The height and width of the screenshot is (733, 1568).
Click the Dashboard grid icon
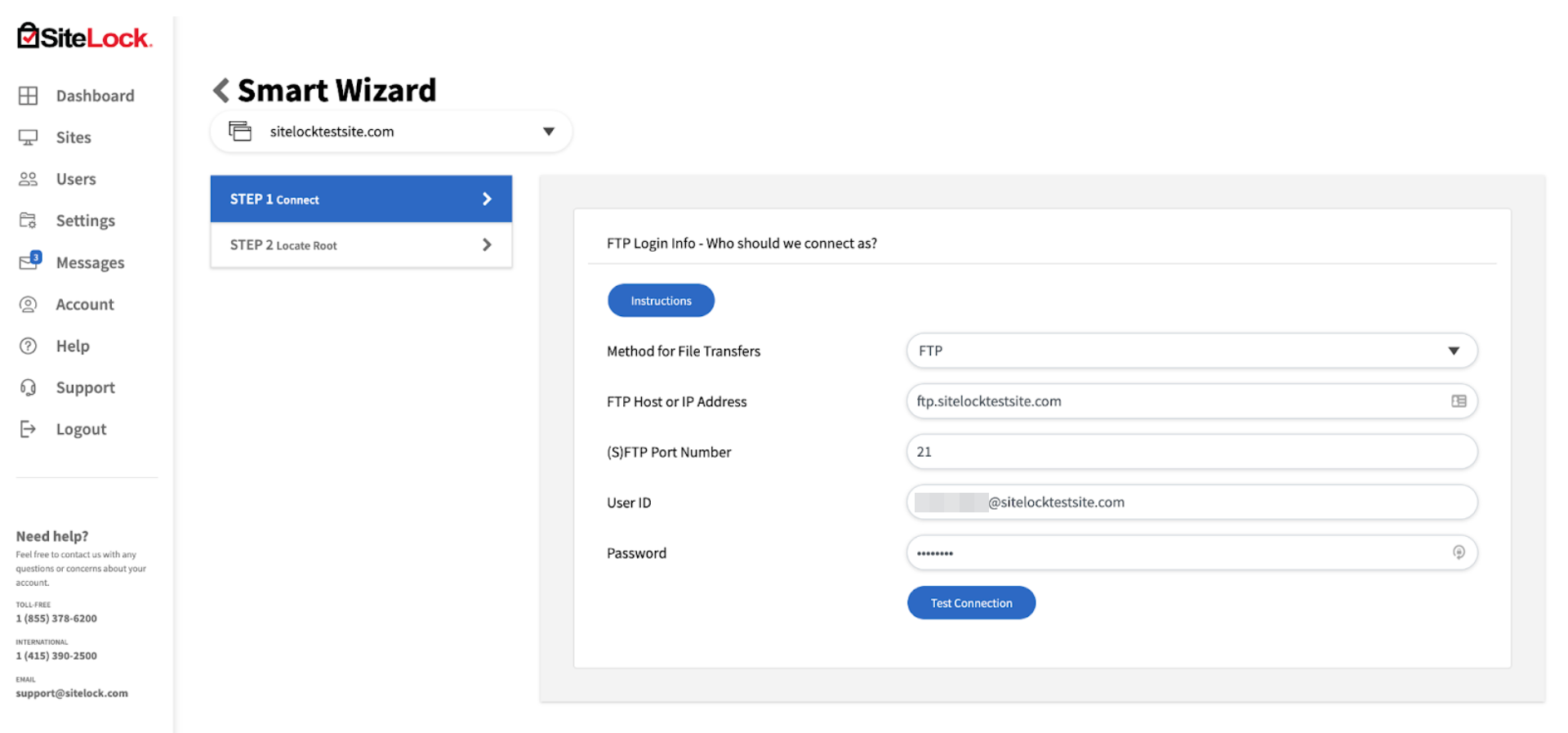(x=28, y=96)
